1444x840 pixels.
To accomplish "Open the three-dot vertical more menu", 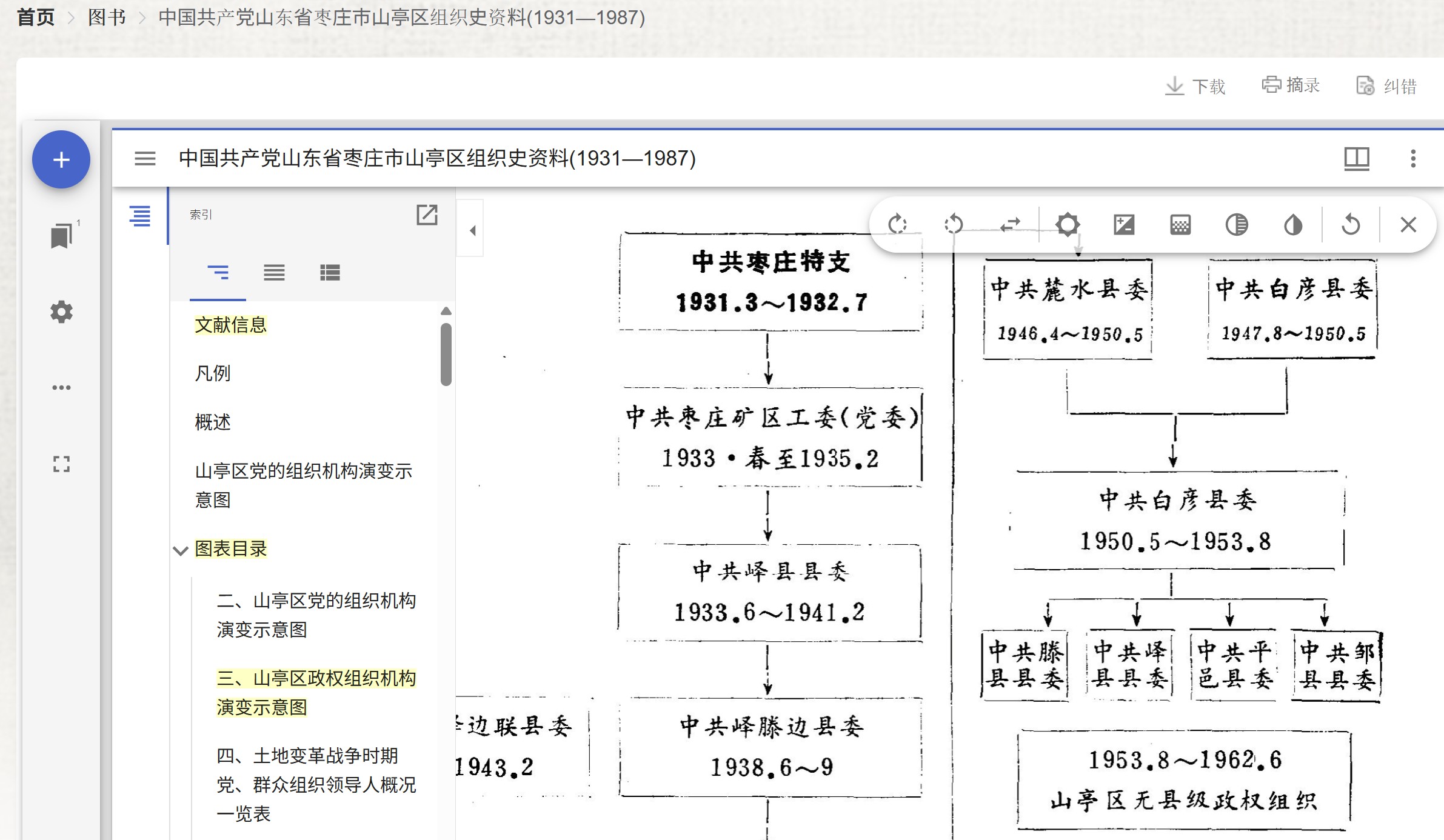I will (x=1413, y=159).
